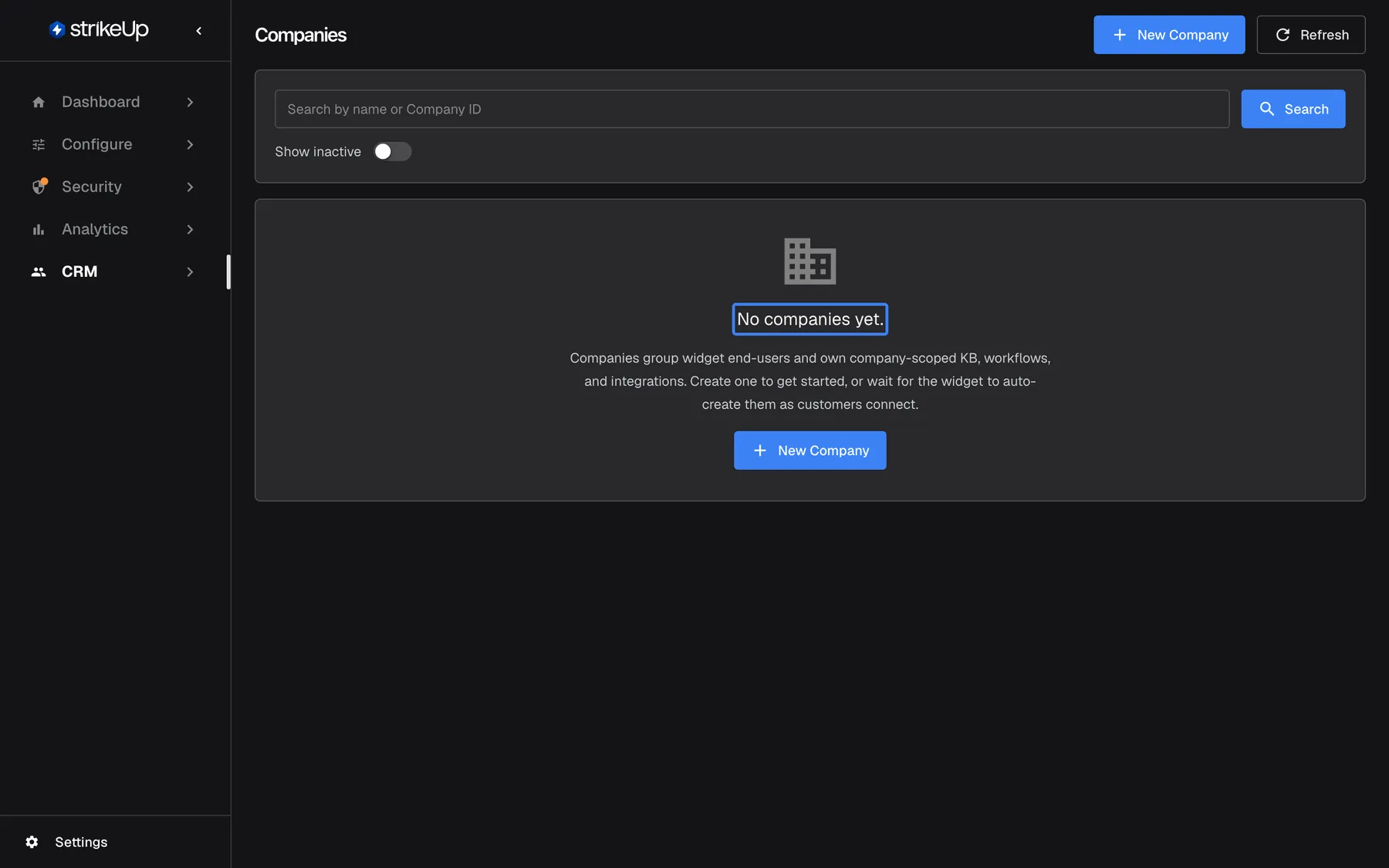Focus the Search by name or Company ID field
This screenshot has width=1389, height=868.
752,109
